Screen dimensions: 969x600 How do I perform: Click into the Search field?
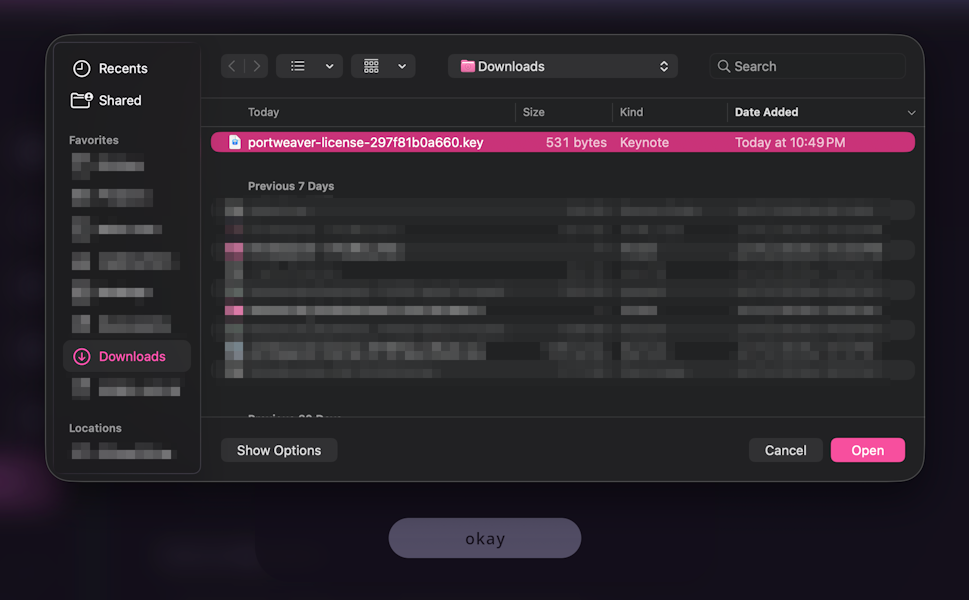coord(808,66)
